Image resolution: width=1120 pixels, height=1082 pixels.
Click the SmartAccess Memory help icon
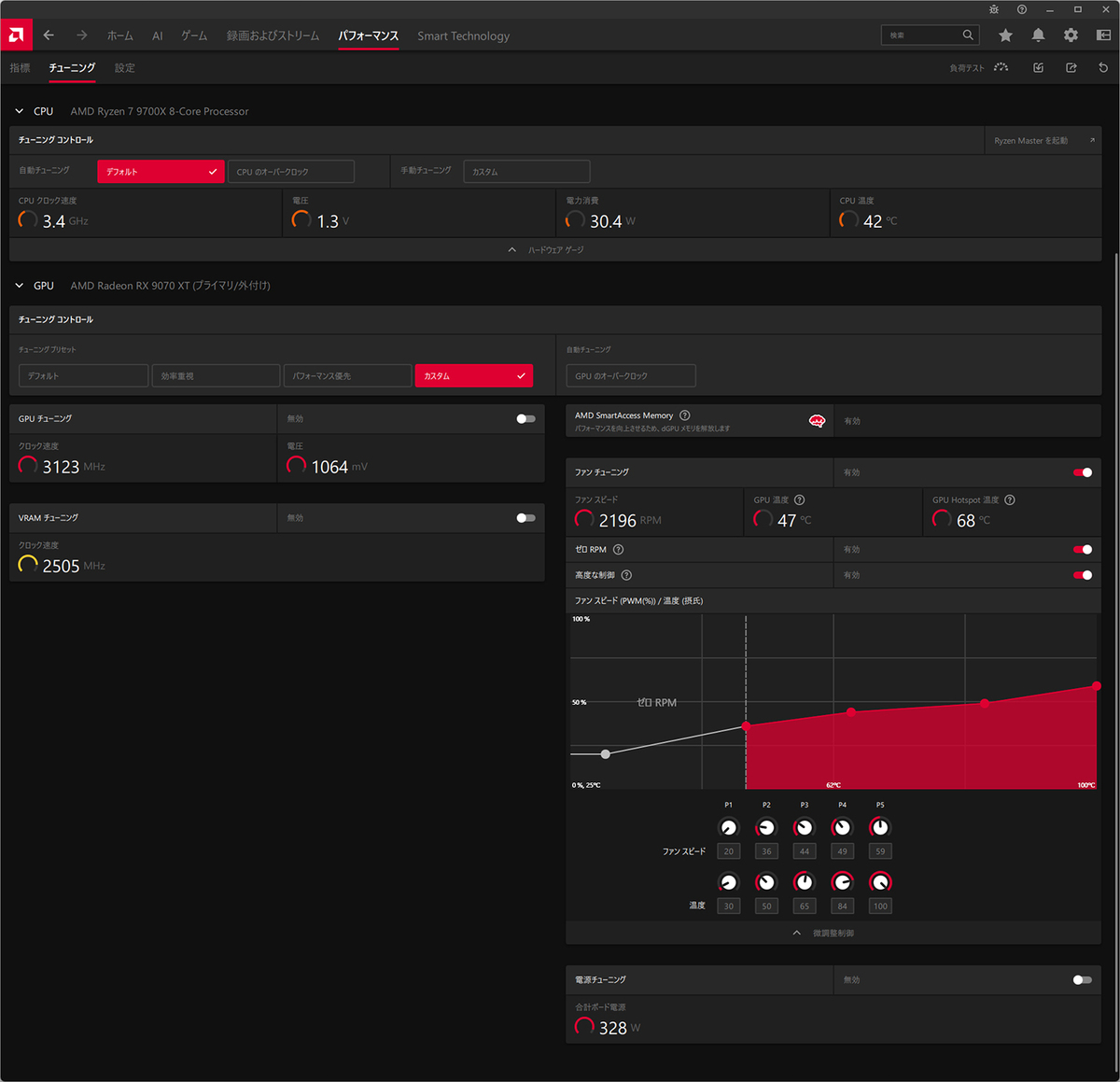[685, 415]
